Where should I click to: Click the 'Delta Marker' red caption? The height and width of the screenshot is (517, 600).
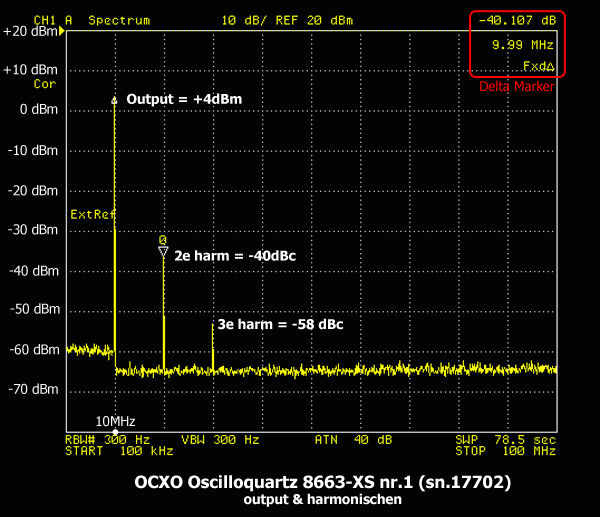(517, 86)
